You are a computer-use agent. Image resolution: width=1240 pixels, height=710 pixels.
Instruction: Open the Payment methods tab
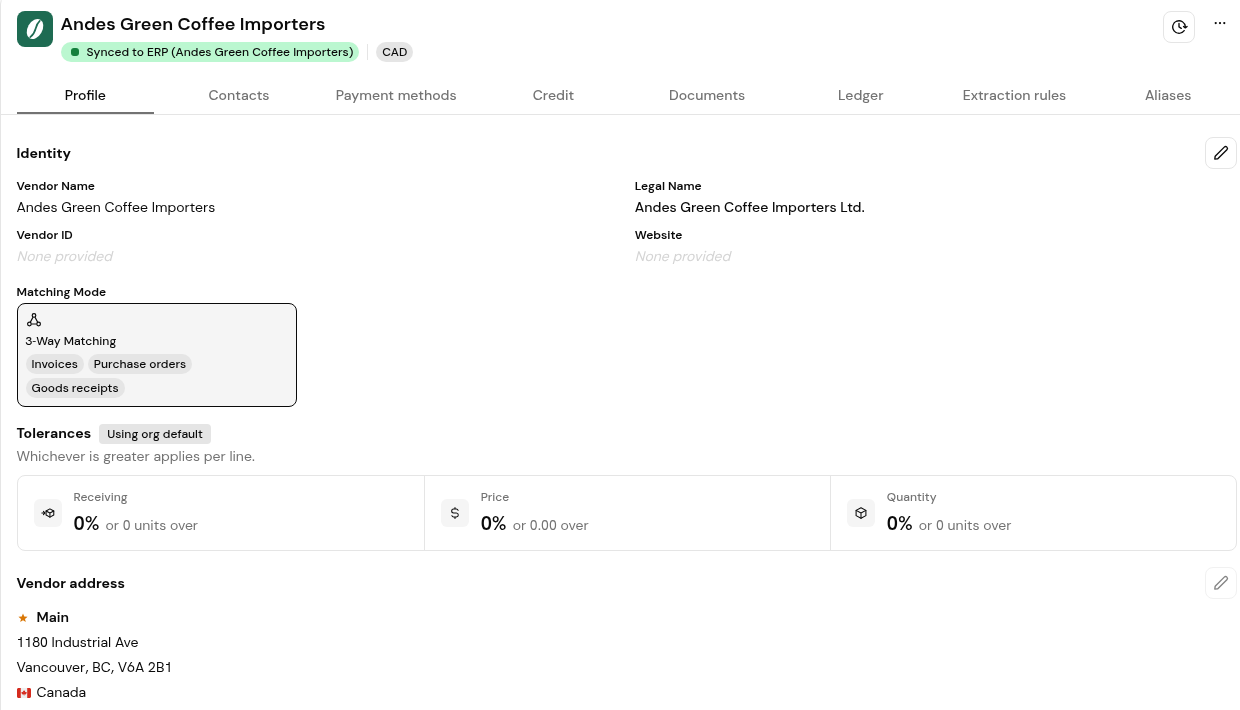[396, 95]
